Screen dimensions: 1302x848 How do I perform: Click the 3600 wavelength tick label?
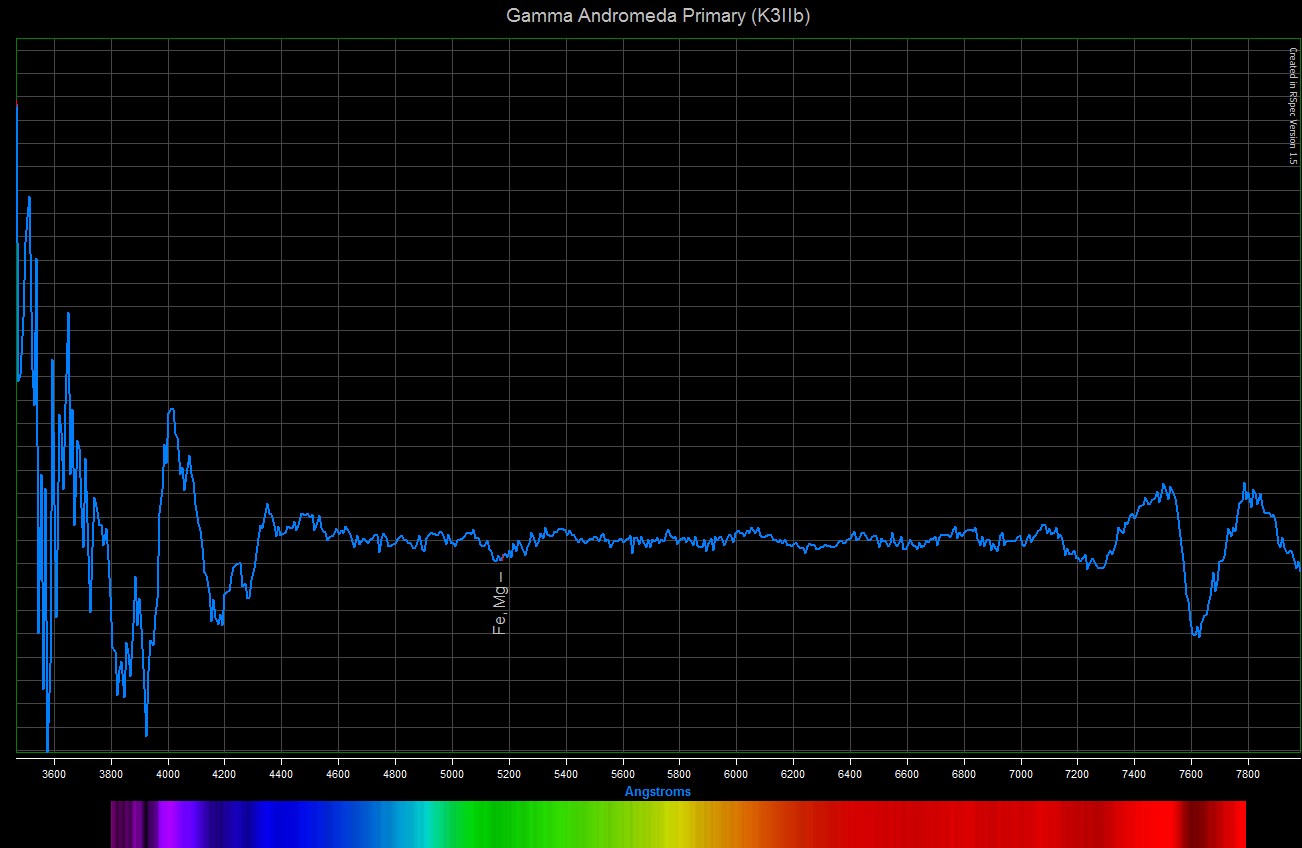click(x=55, y=773)
